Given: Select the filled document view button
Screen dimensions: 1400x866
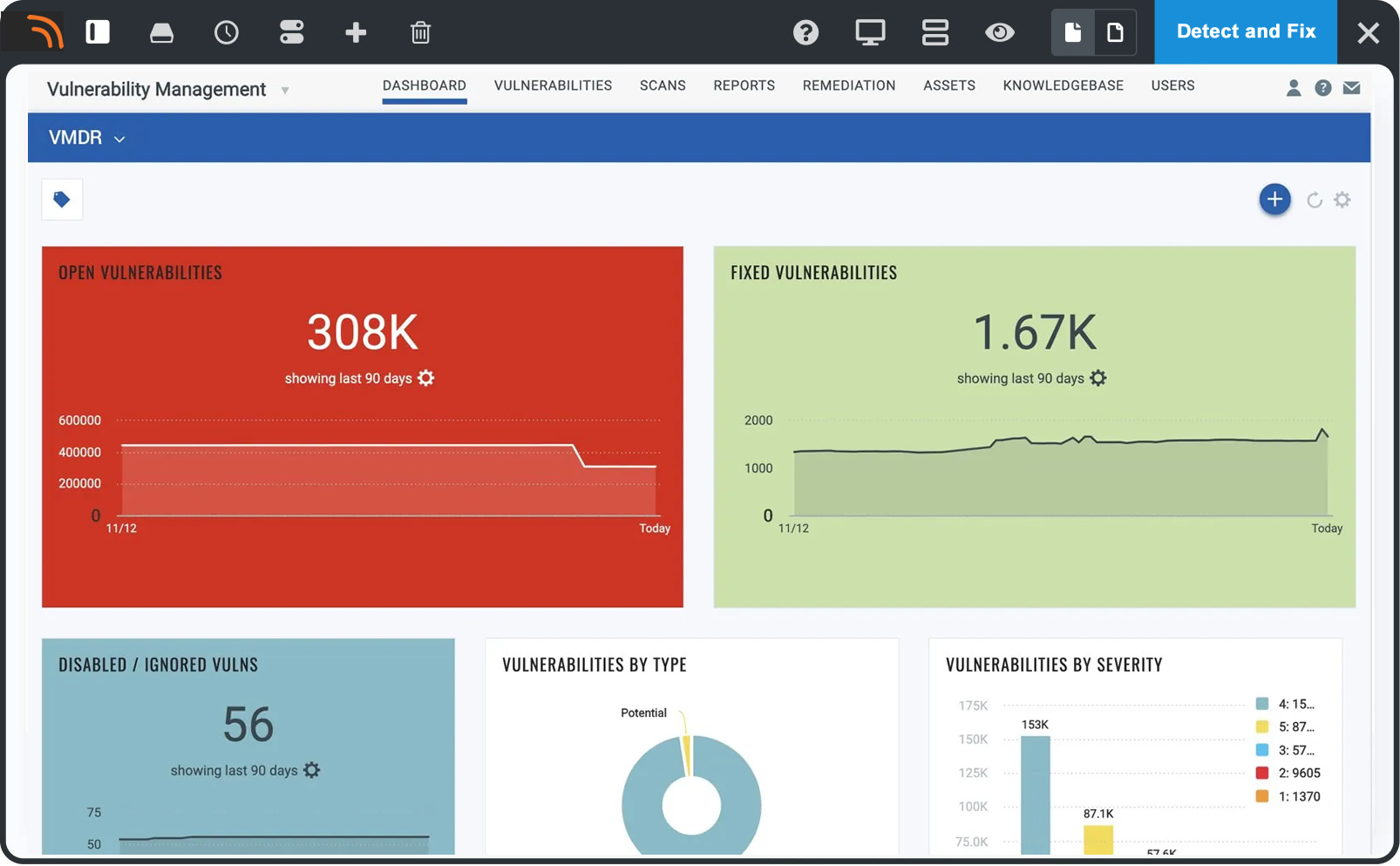Looking at the screenshot, I should click(x=1073, y=33).
